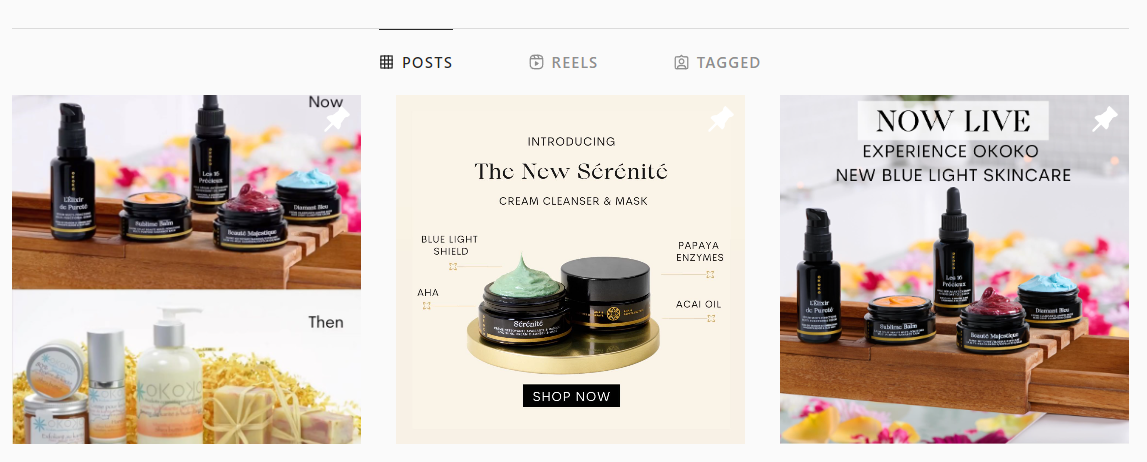Click the blue Diamant Bleu jar in Now Live post
The height and width of the screenshot is (462, 1147).
[x=1048, y=298]
